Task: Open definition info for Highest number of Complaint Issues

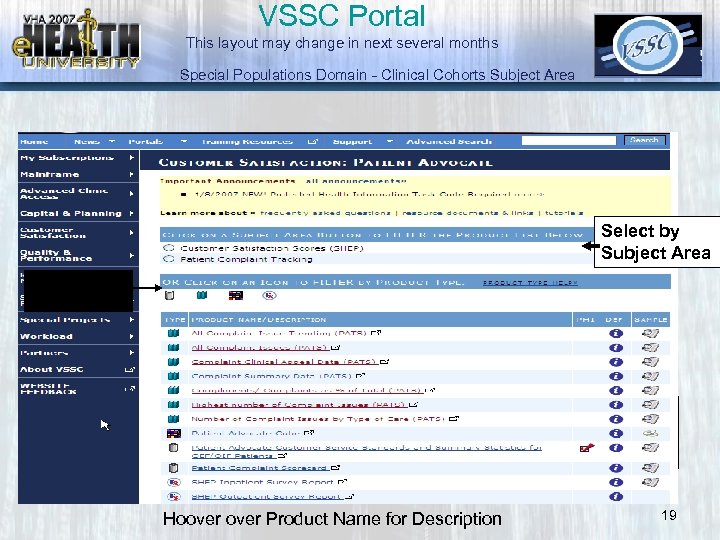Action: [x=616, y=405]
